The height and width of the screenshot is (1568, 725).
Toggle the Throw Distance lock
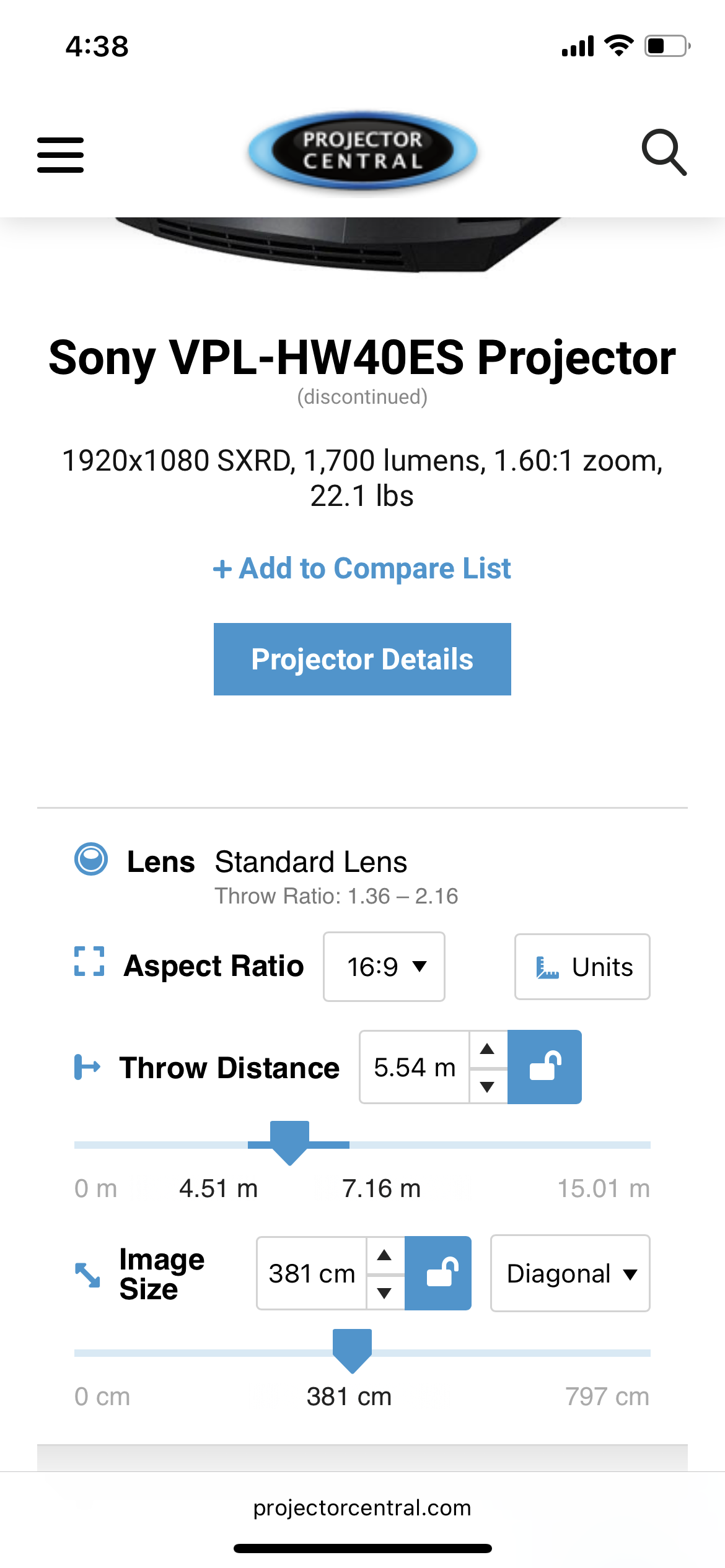pyautogui.click(x=545, y=1066)
